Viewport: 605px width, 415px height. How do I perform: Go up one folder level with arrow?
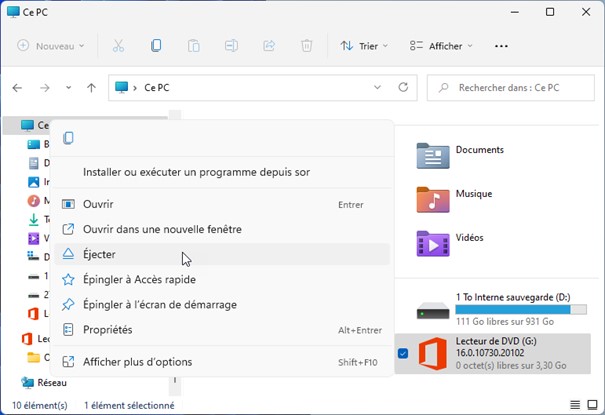pyautogui.click(x=91, y=88)
